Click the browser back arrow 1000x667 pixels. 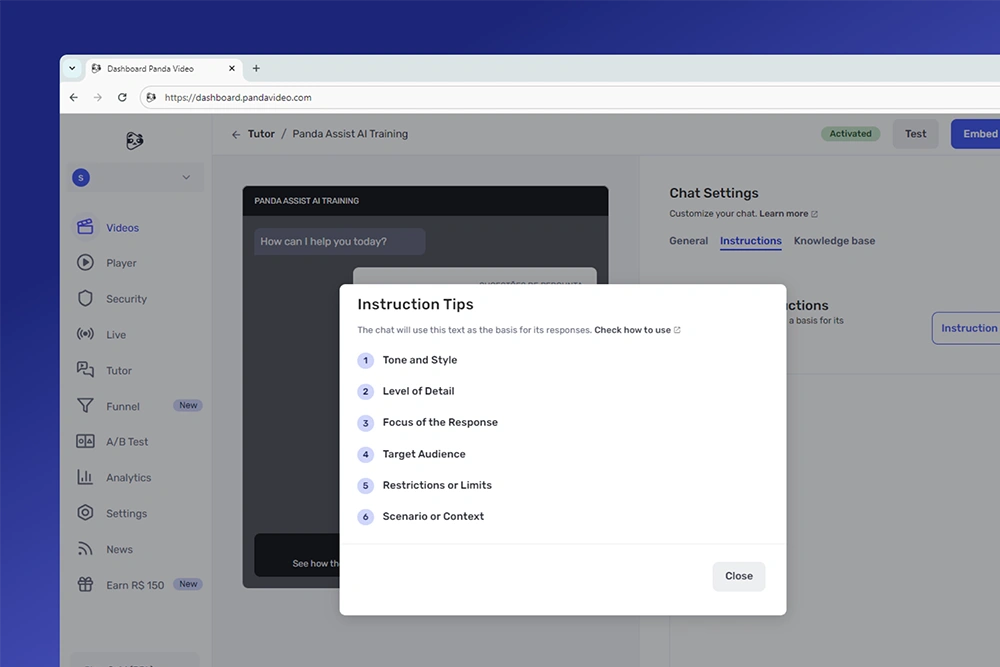tap(73, 98)
